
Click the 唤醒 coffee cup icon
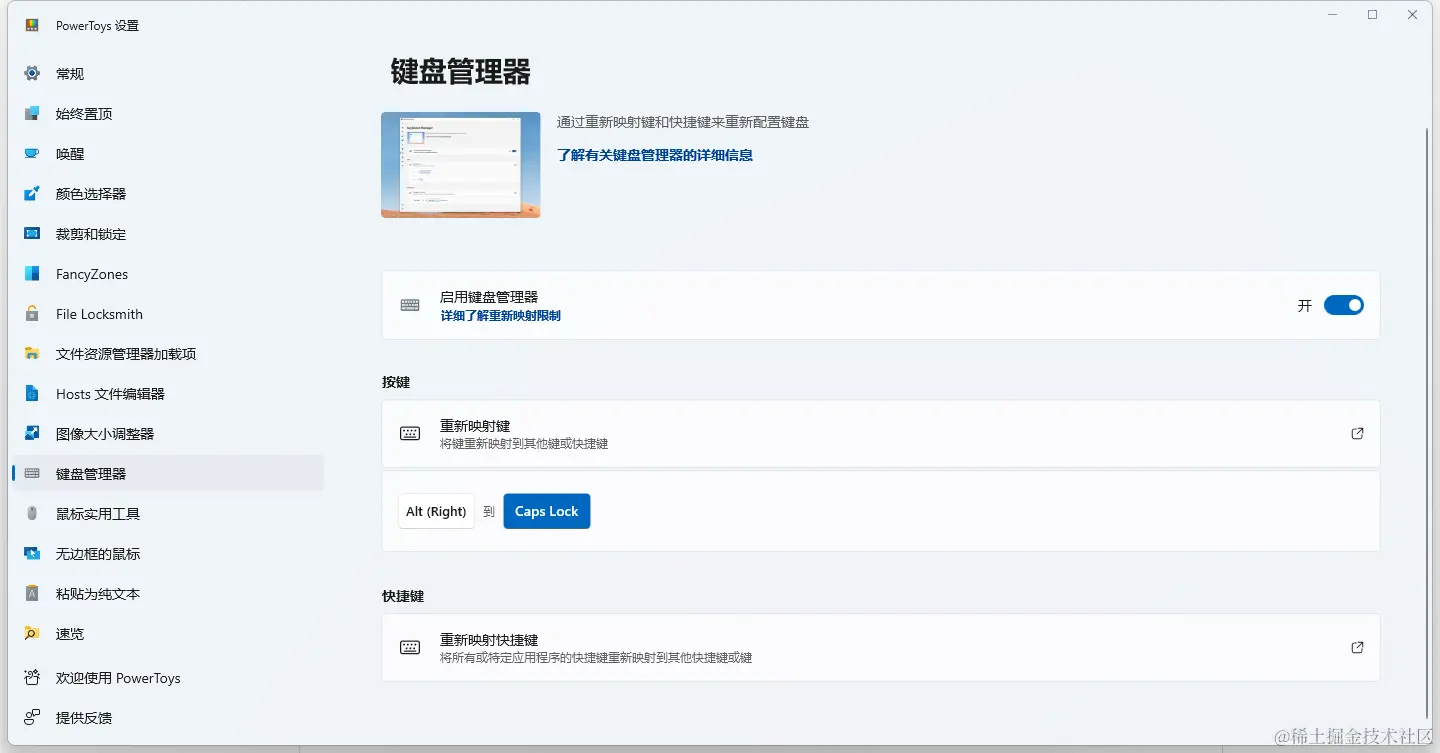(32, 154)
